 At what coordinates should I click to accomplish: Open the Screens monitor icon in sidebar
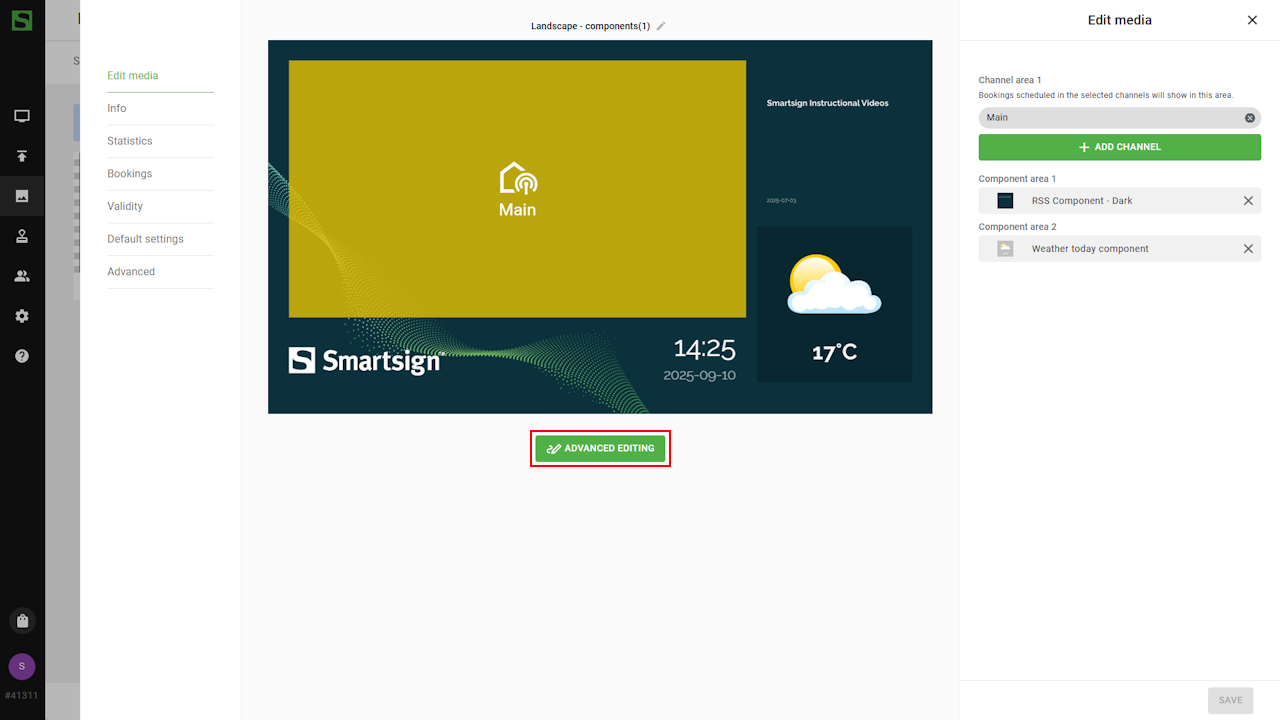[22, 116]
